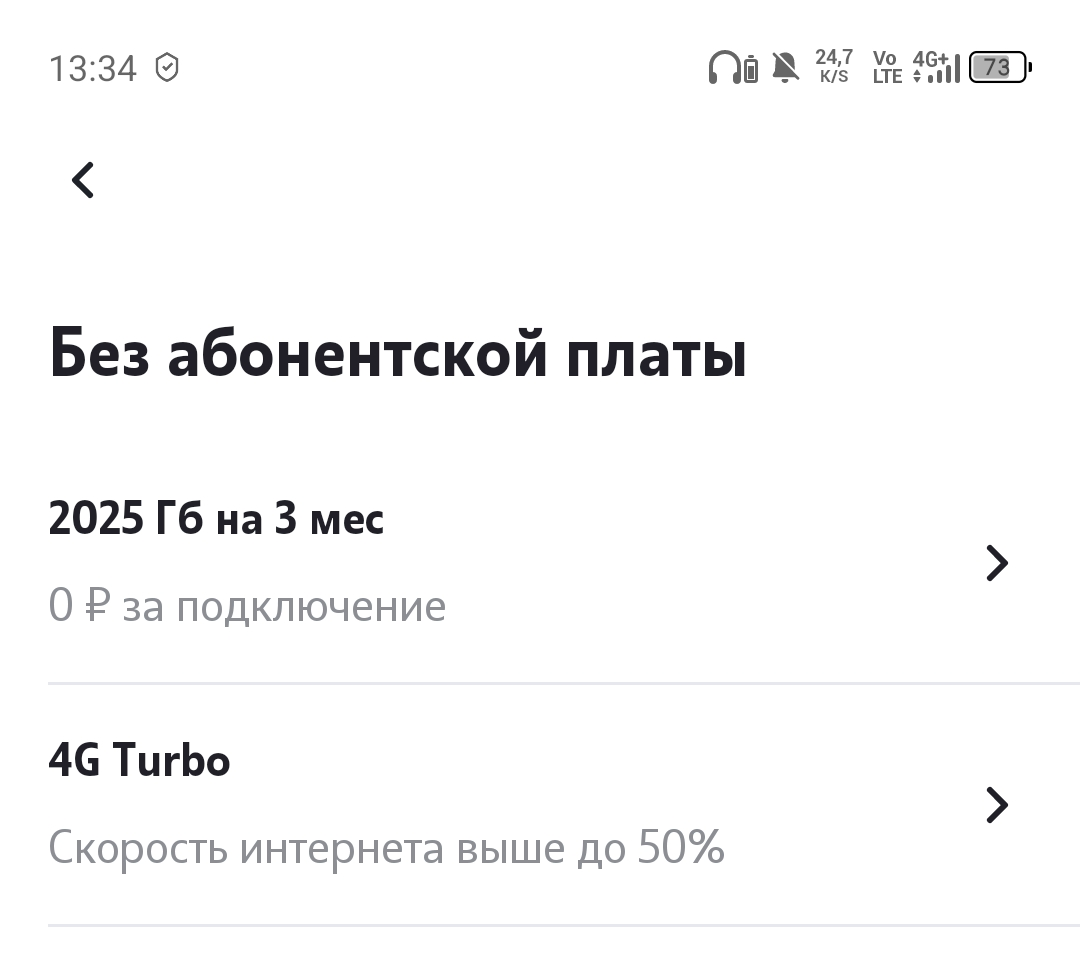Go back using the left arrow

point(83,180)
